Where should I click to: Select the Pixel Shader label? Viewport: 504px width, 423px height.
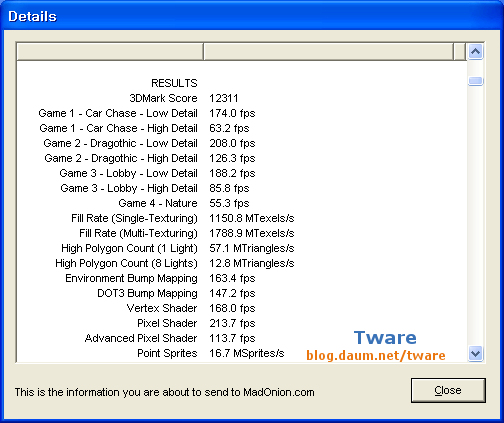click(x=167, y=323)
